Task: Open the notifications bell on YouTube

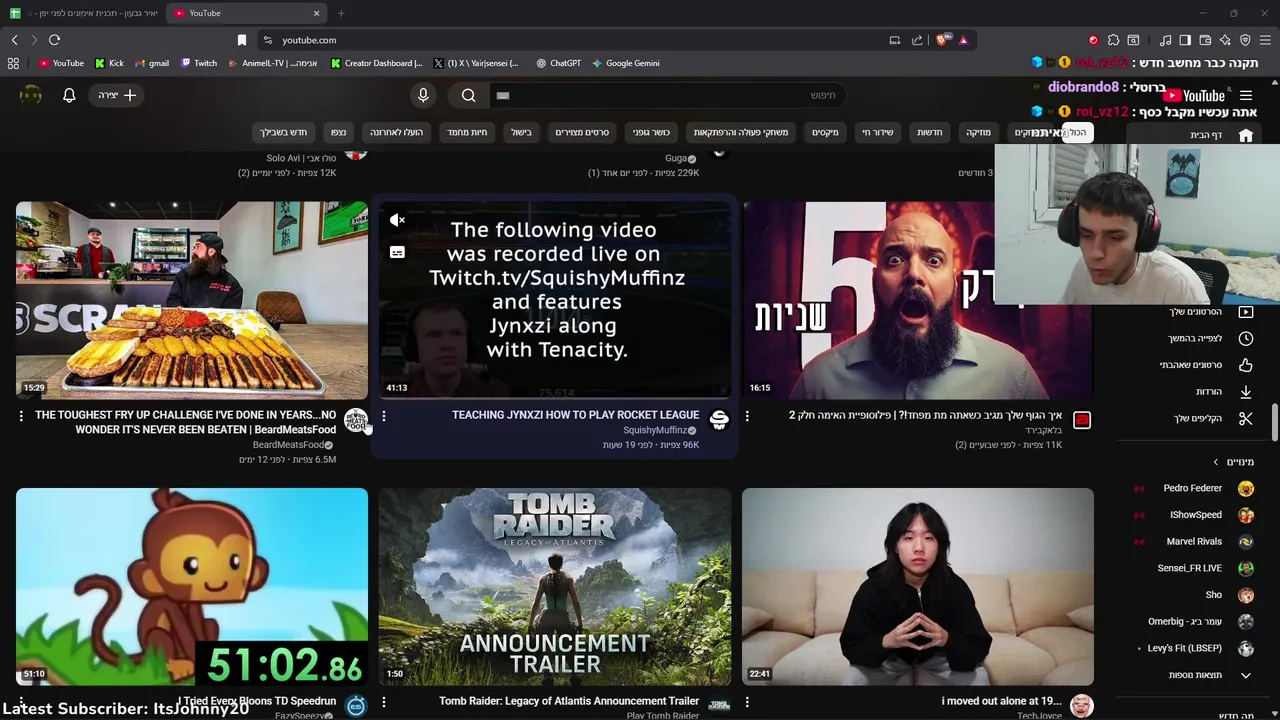Action: point(69,95)
